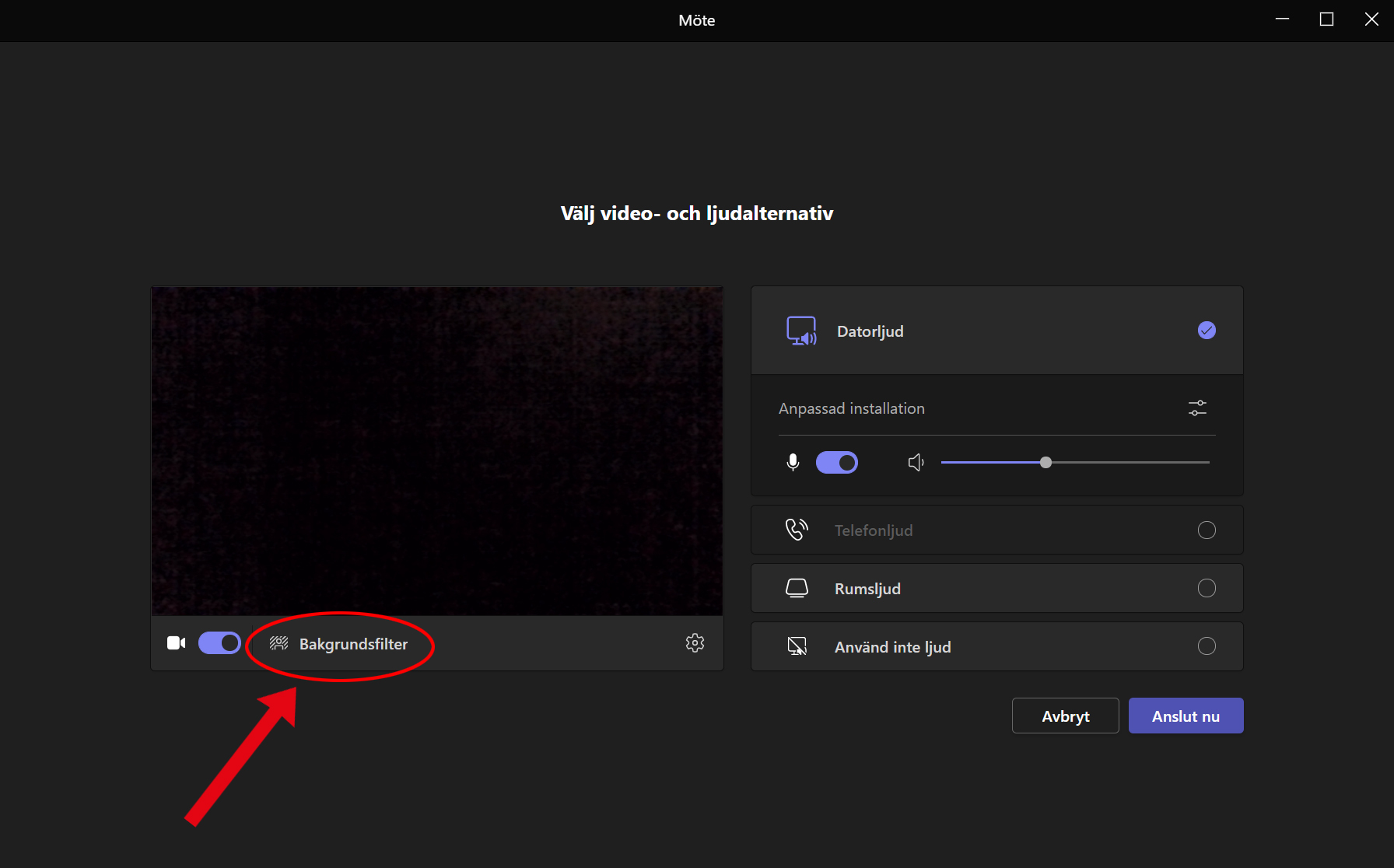
Task: Click Anpassad installation label
Action: (x=852, y=408)
